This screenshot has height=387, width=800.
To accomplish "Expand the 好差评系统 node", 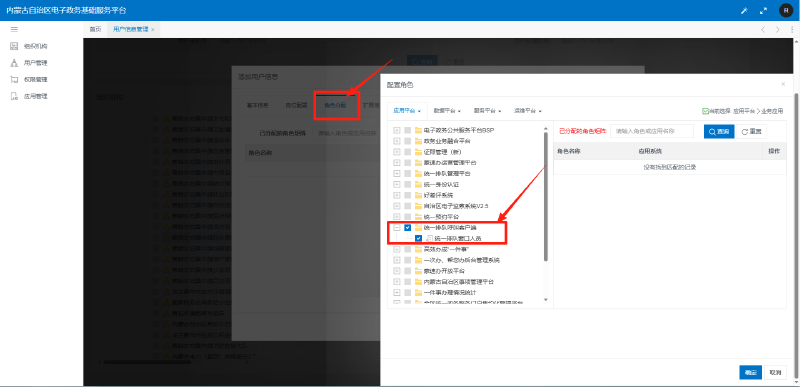I will (397, 195).
